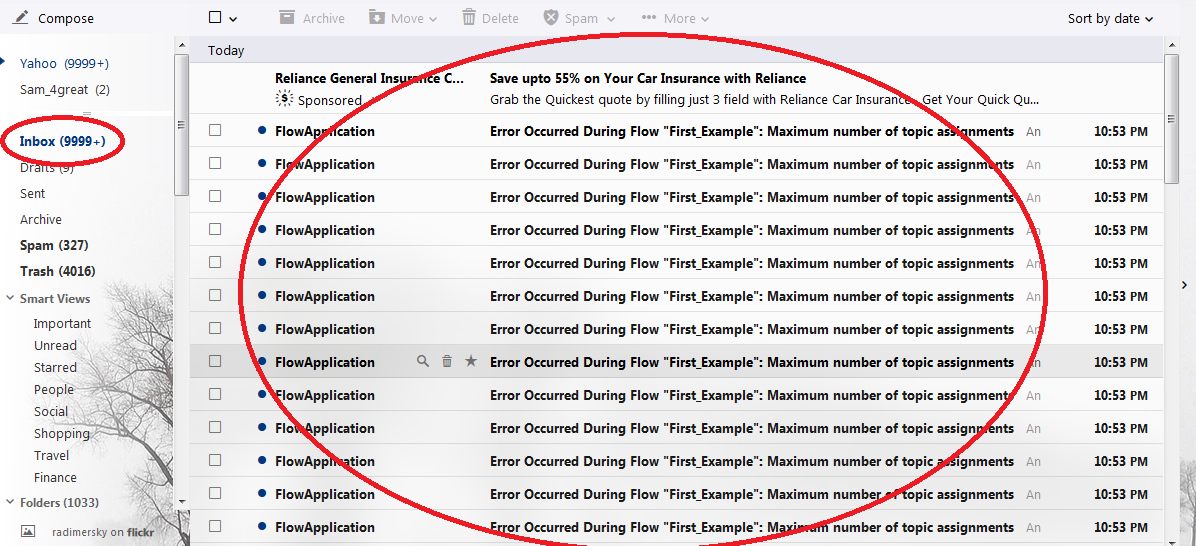Open the Drafts folder
The width and height of the screenshot is (1196, 546).
tap(47, 168)
